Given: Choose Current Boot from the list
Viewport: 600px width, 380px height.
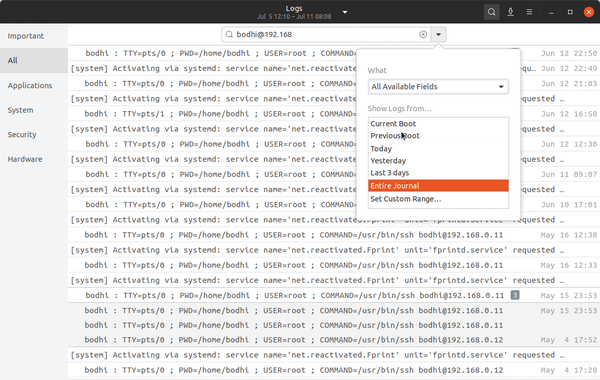Looking at the screenshot, I should click(x=438, y=124).
